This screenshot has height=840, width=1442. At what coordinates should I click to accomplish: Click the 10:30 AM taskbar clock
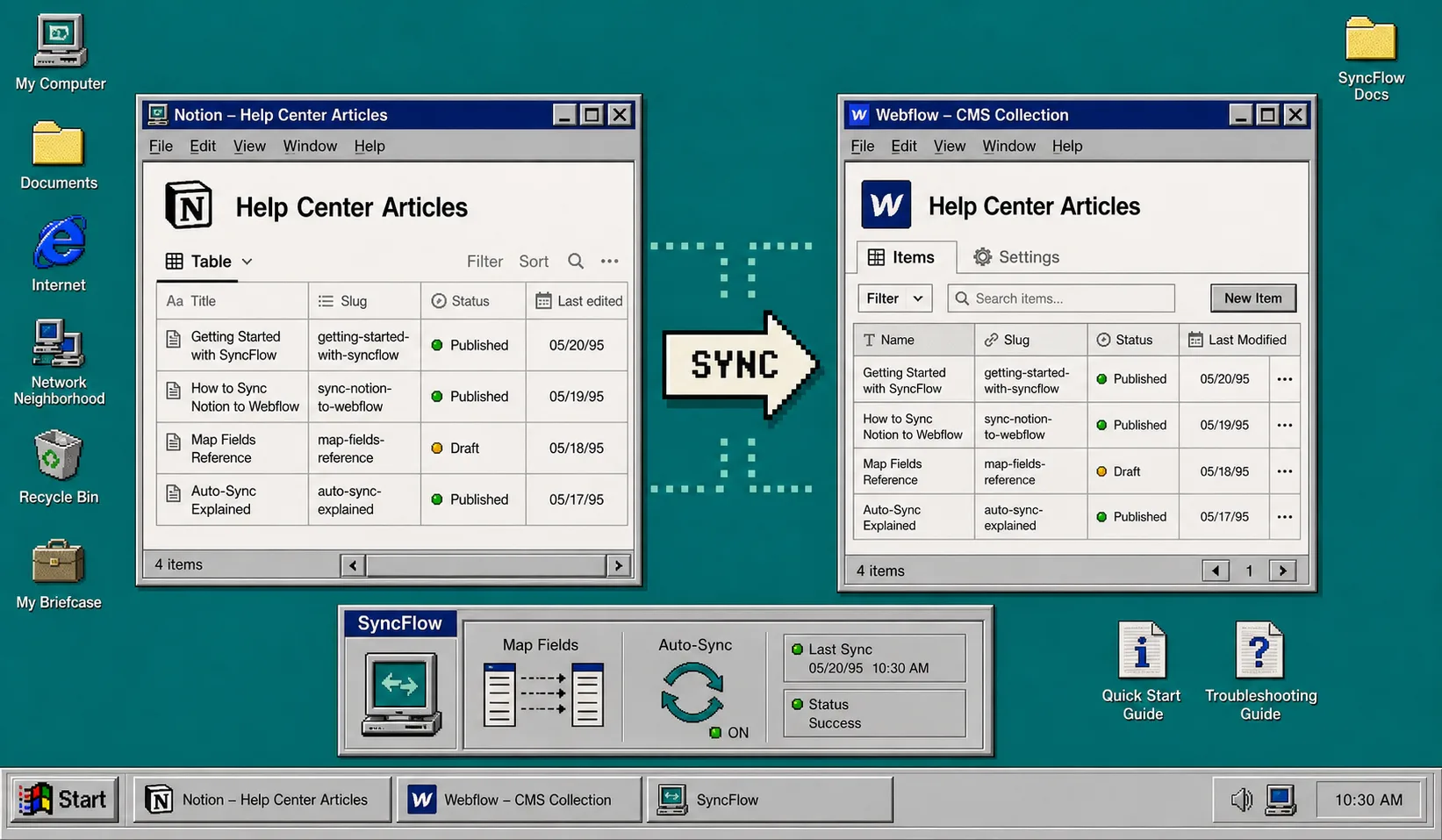1368,800
